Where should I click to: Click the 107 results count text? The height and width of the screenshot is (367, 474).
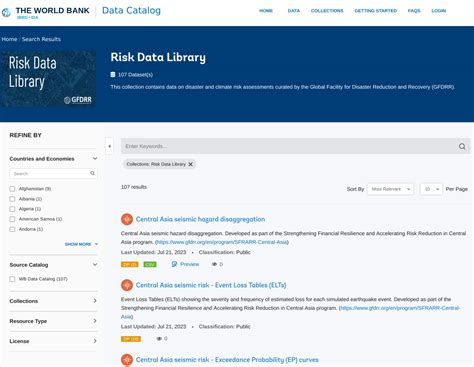(134, 187)
